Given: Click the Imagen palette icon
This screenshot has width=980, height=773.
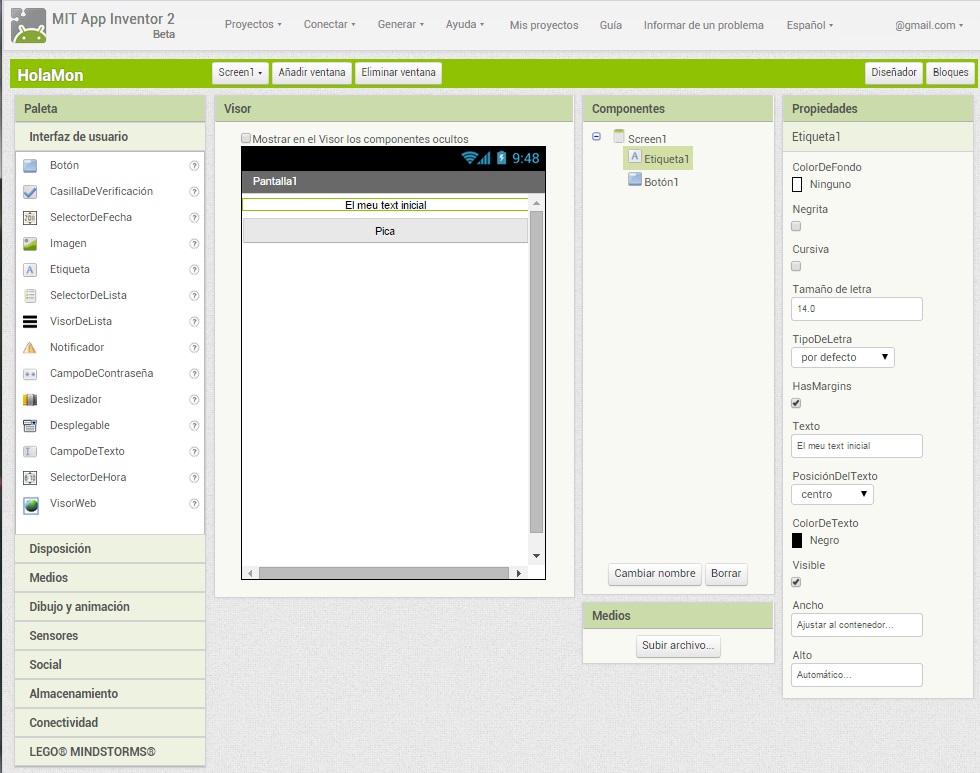Looking at the screenshot, I should pos(30,244).
